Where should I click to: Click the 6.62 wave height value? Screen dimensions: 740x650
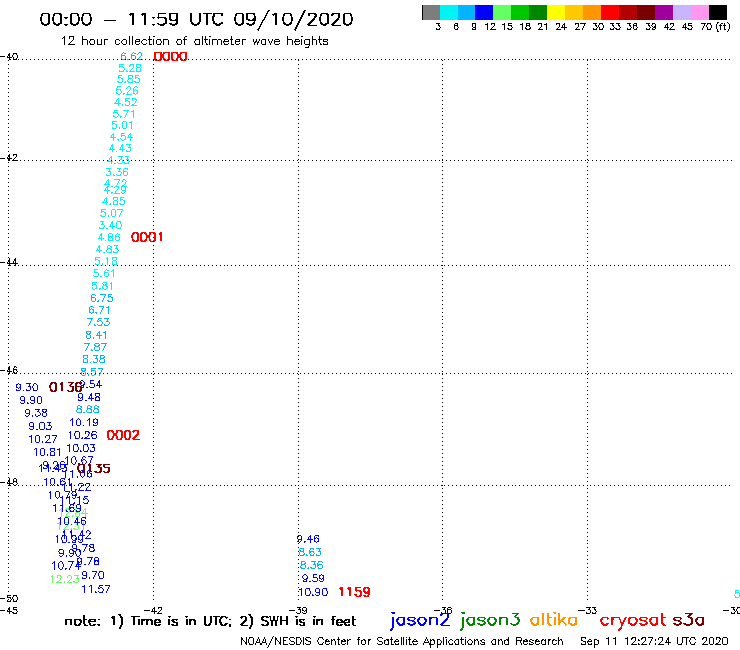(131, 57)
